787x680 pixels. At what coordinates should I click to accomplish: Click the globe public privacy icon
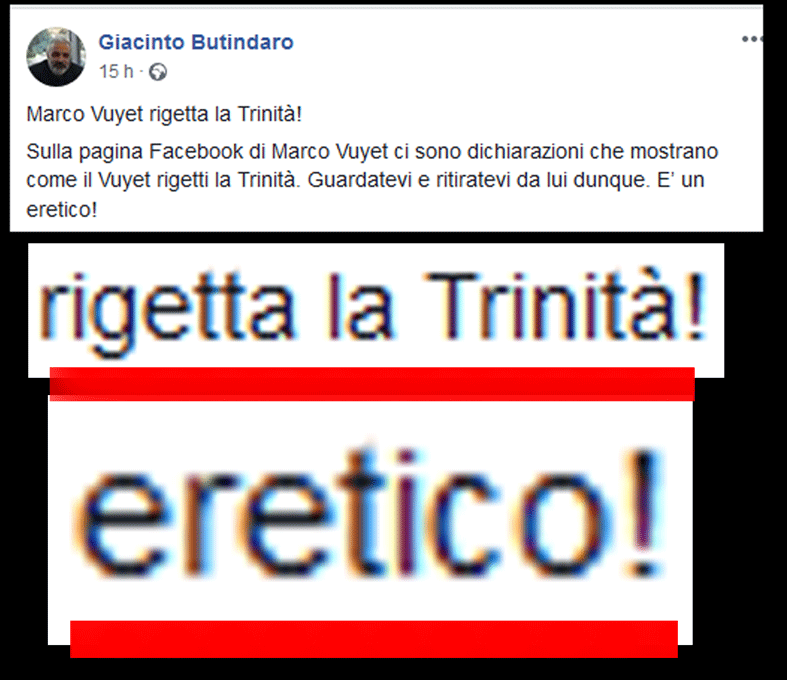158,72
